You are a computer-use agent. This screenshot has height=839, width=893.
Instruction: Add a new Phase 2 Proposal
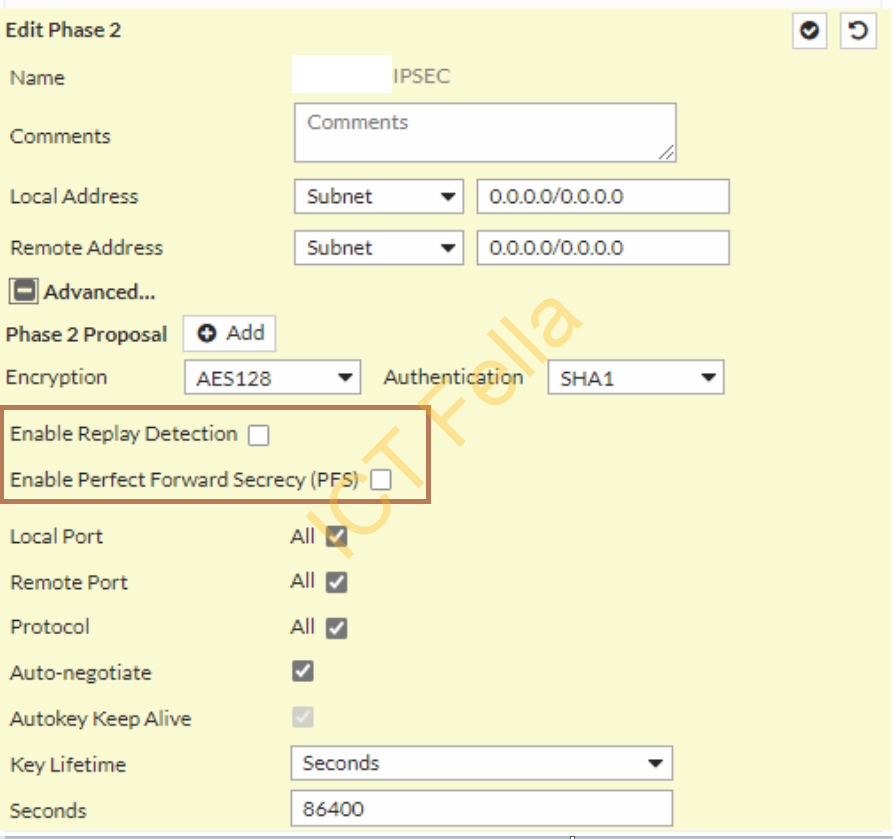coord(230,334)
